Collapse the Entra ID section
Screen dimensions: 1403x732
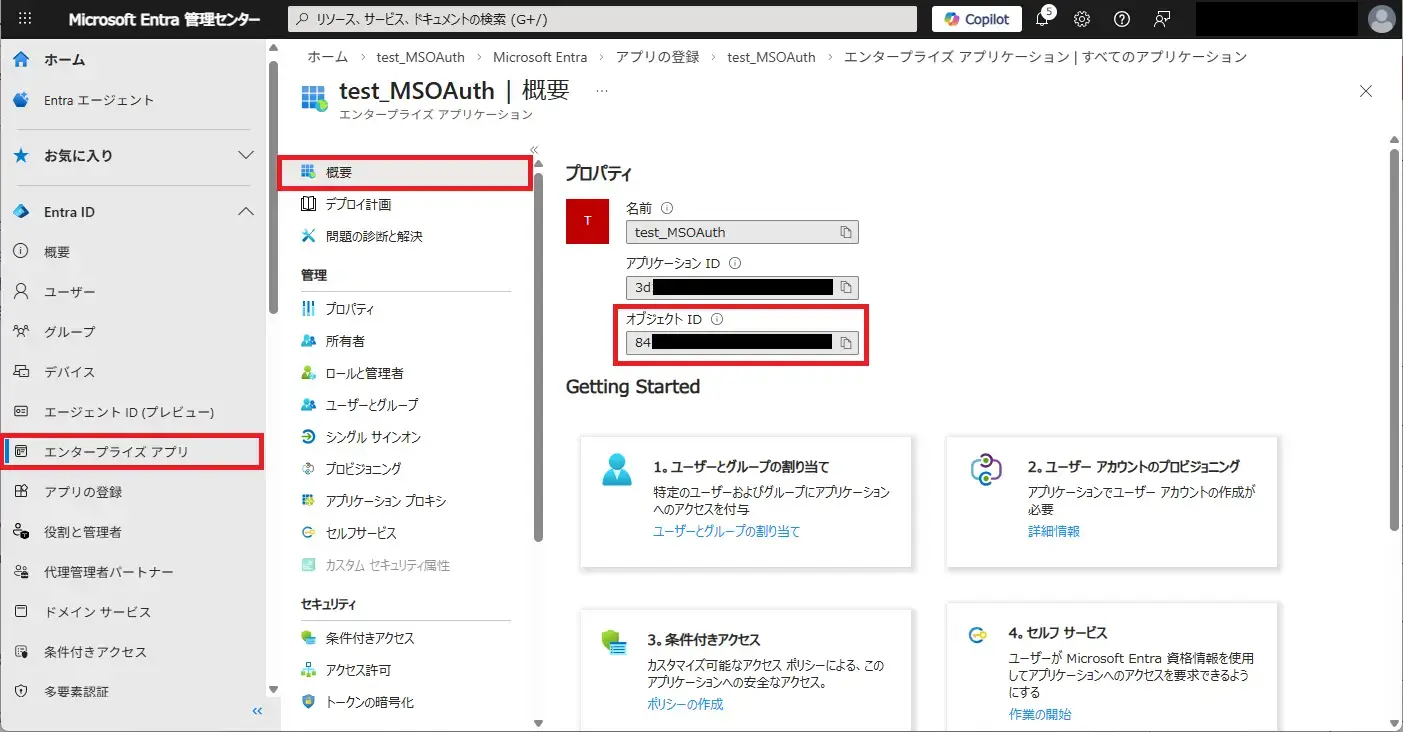coord(245,212)
